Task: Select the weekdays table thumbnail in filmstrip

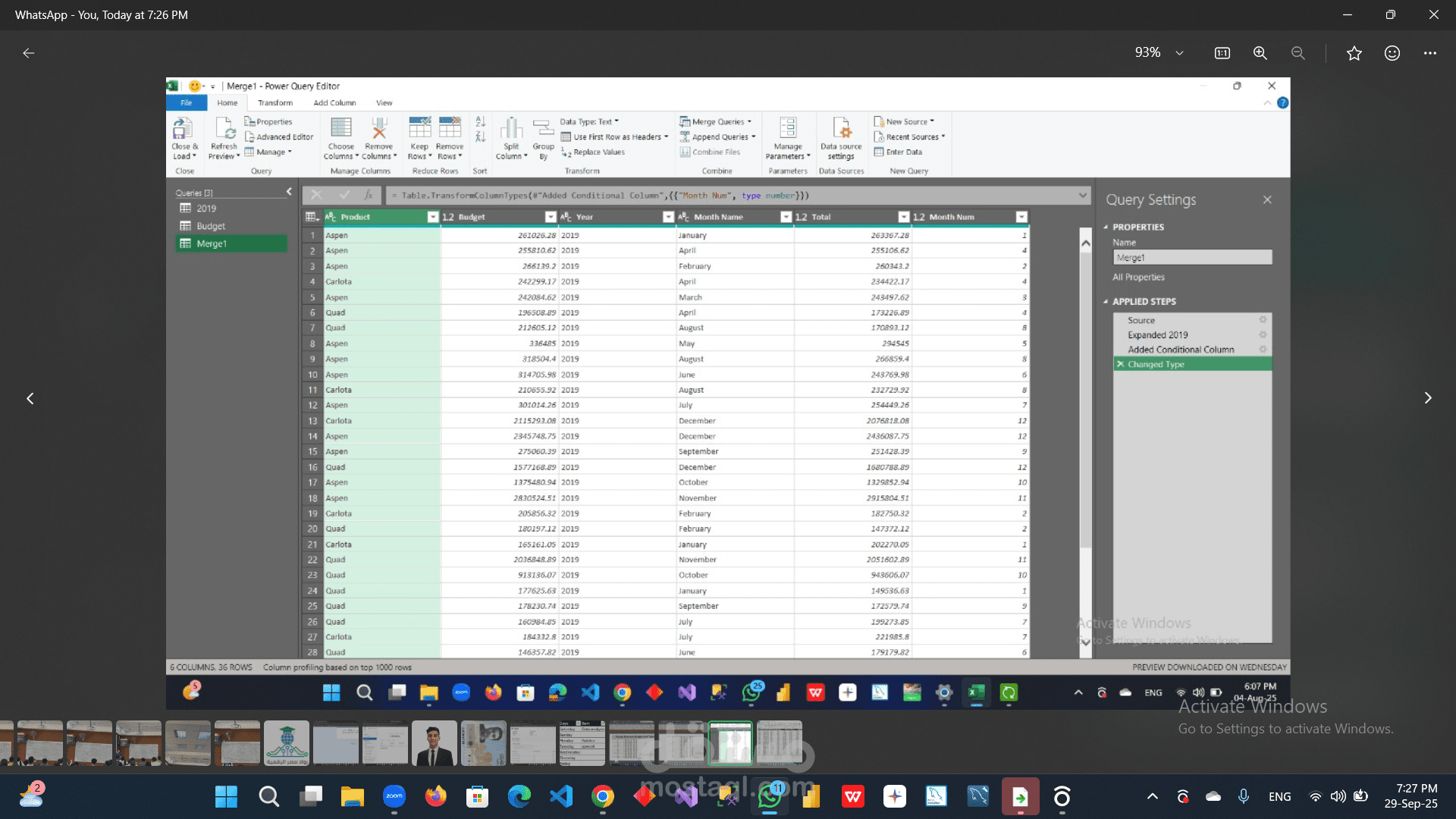Action: click(x=582, y=743)
